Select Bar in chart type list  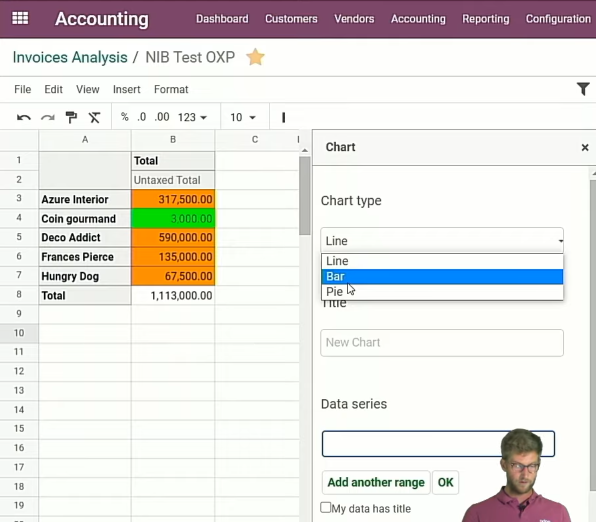coord(442,276)
